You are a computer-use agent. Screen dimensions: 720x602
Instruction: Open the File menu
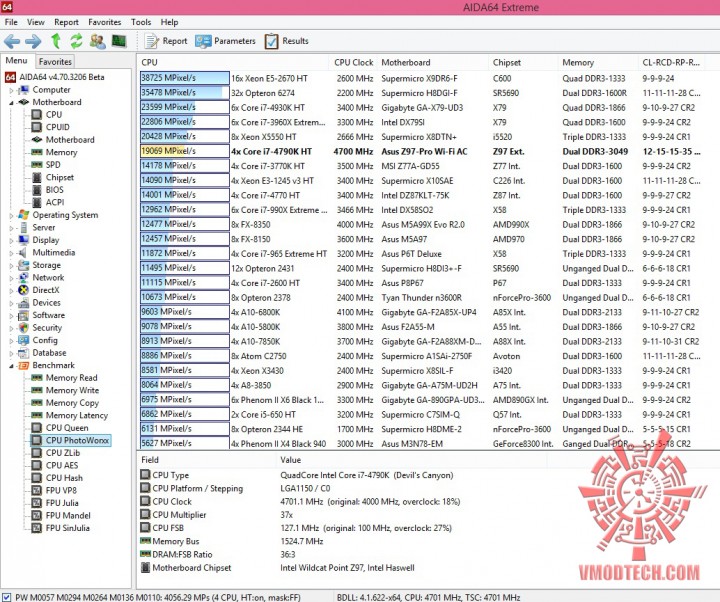[11, 22]
